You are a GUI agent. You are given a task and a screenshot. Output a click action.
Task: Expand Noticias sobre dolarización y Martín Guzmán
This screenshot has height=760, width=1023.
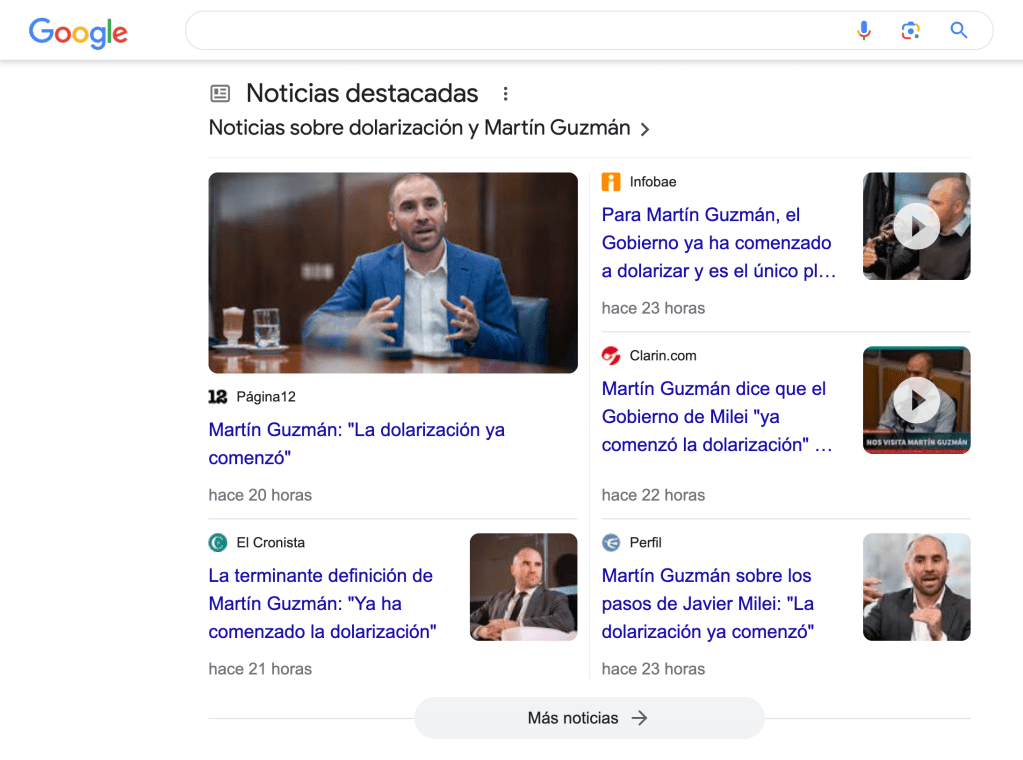[x=645, y=129]
